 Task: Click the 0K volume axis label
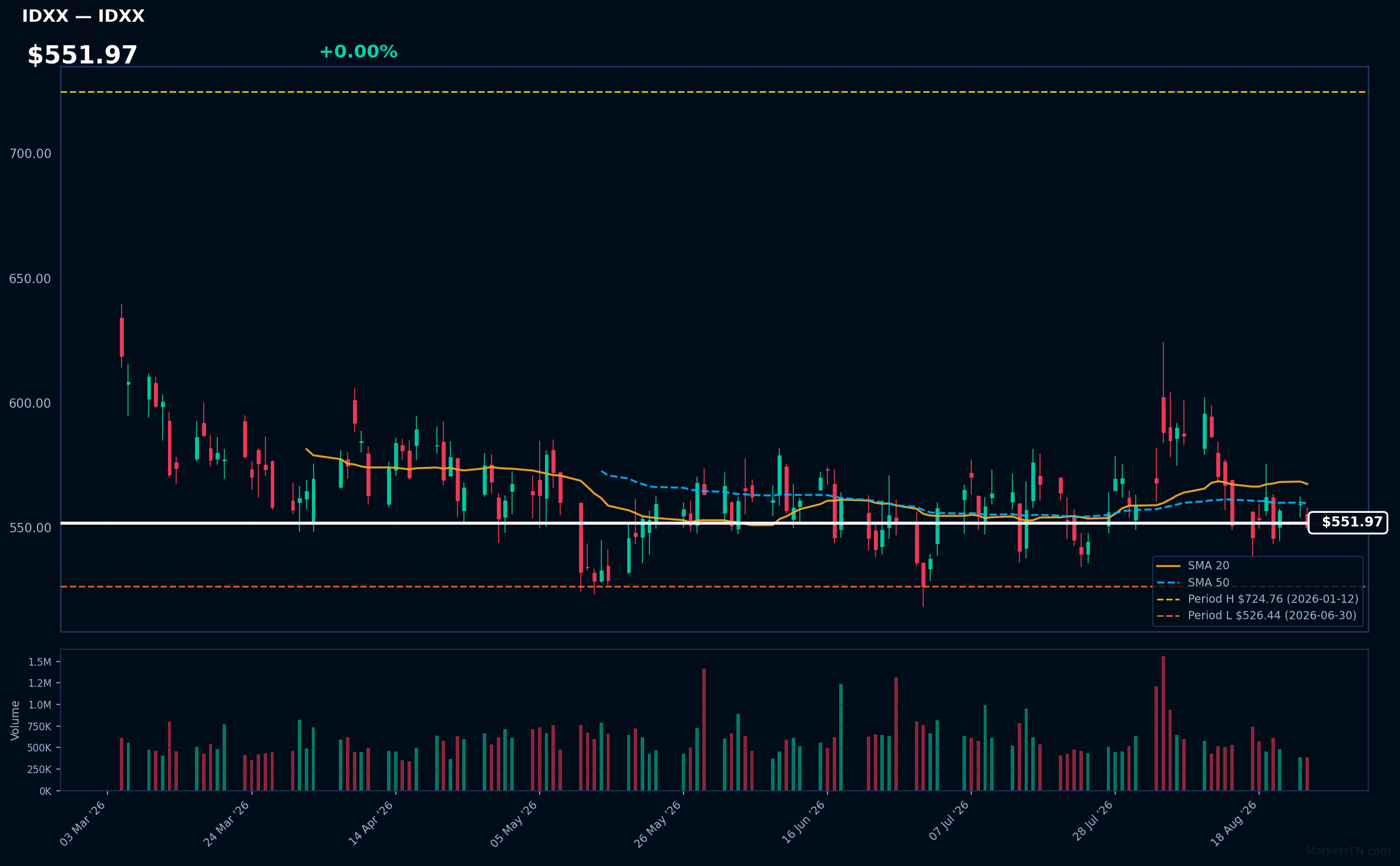pyautogui.click(x=46, y=791)
